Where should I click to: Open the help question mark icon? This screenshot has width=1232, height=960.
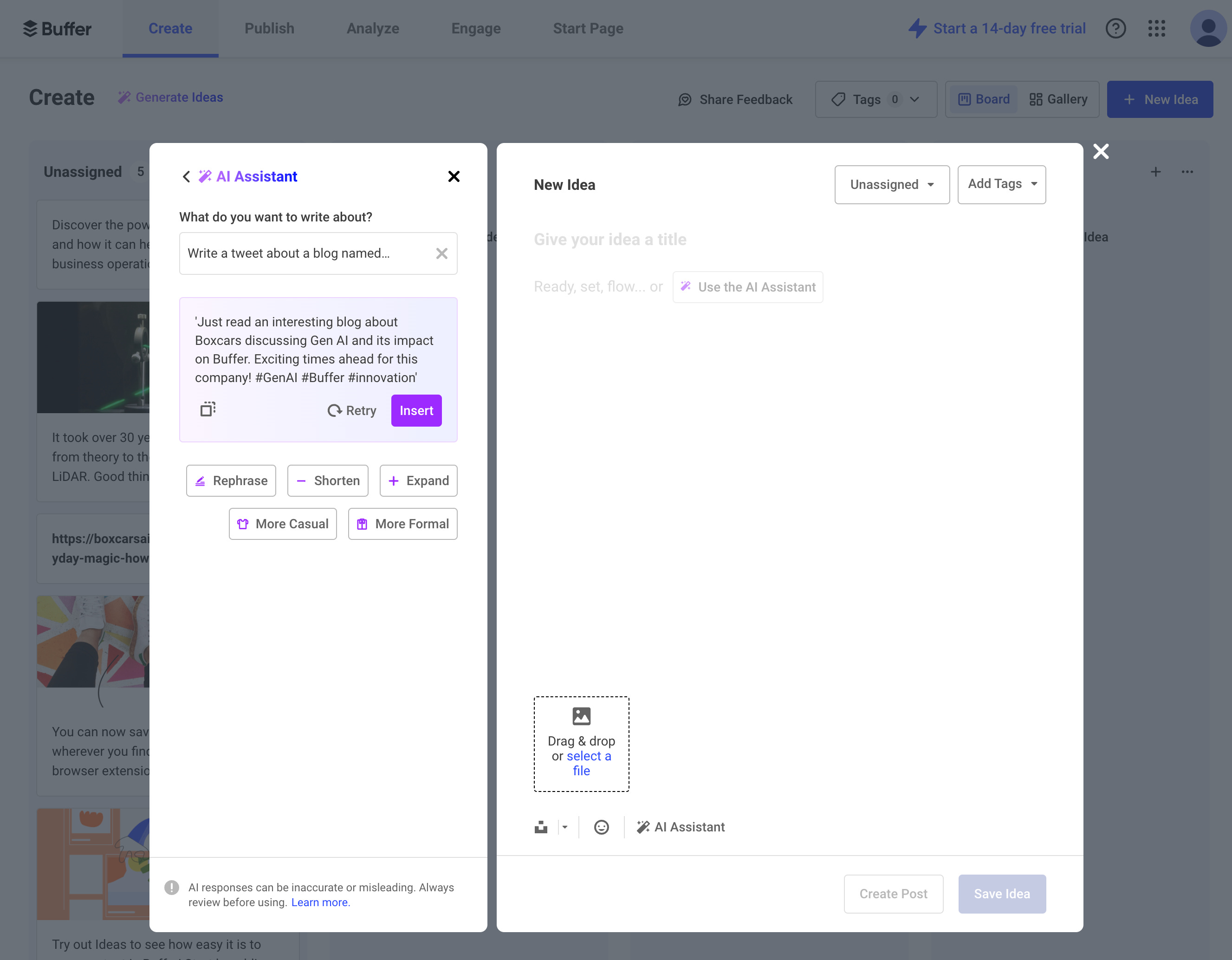(1115, 28)
